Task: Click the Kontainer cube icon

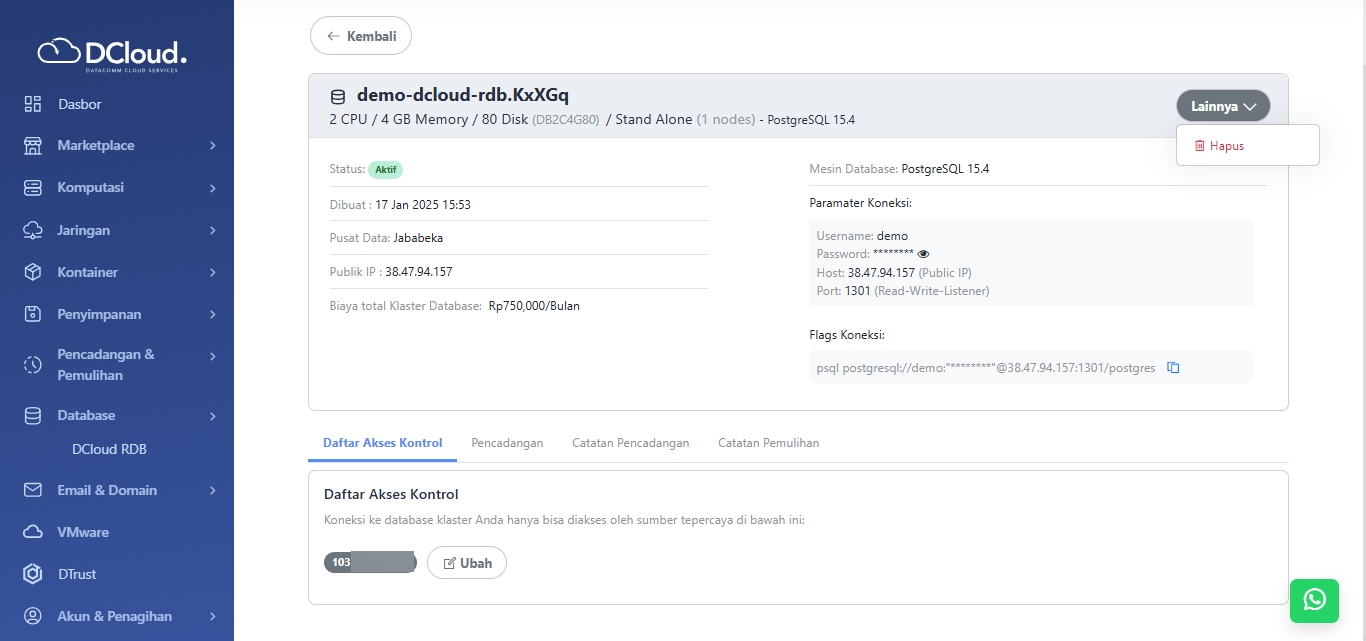Action: pyautogui.click(x=33, y=272)
